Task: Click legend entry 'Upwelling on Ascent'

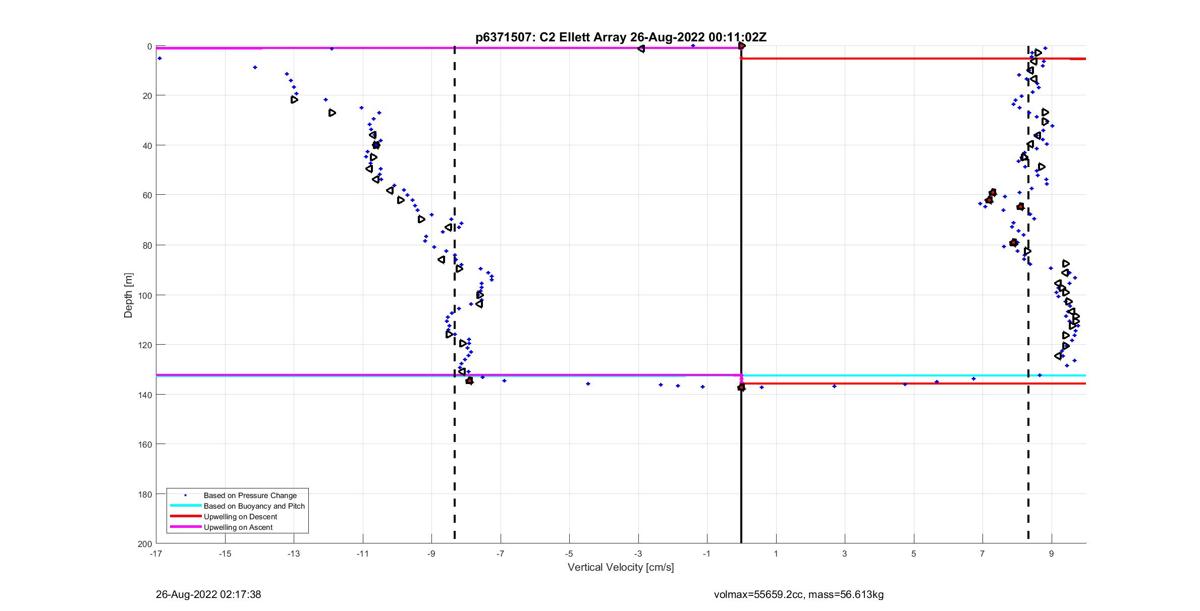Action: click(239, 526)
